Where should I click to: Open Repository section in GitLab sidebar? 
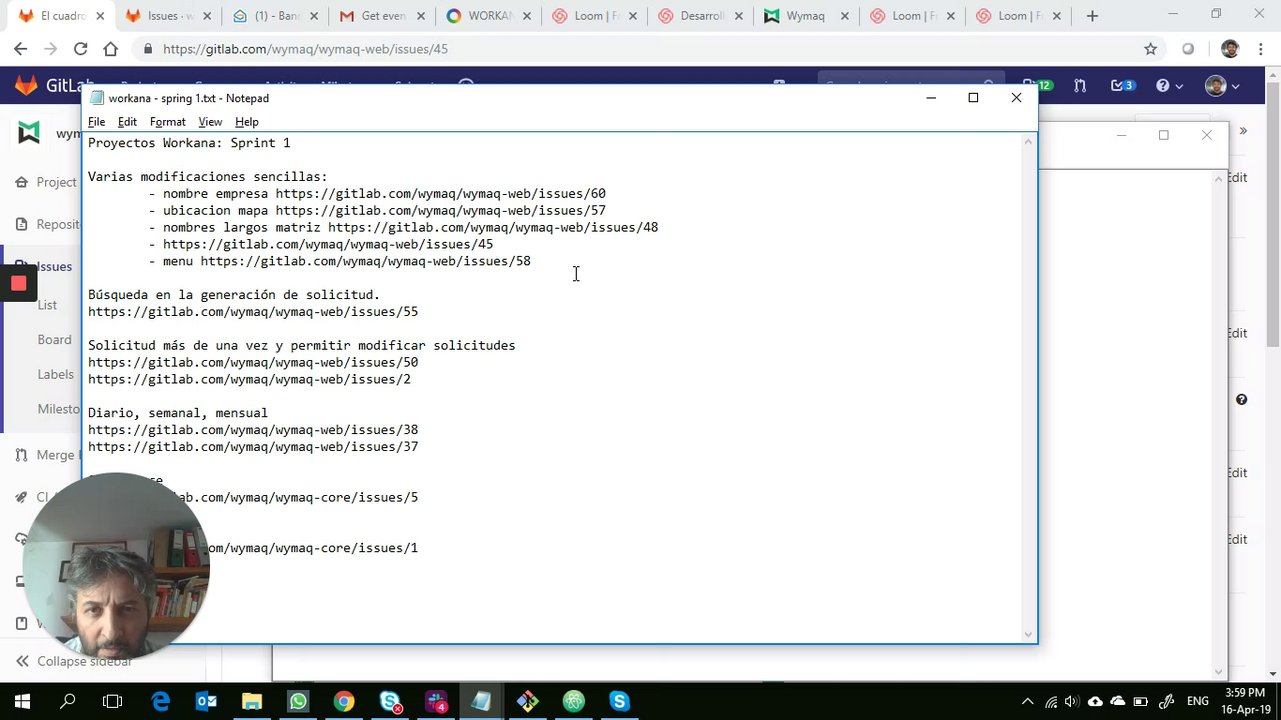pos(46,224)
